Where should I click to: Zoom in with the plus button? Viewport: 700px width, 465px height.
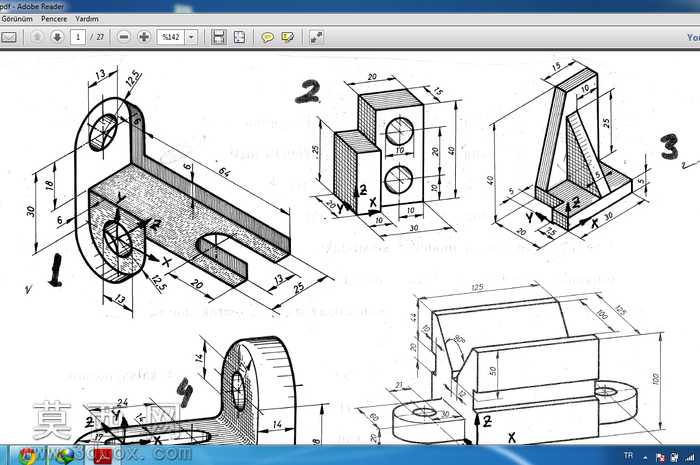144,37
